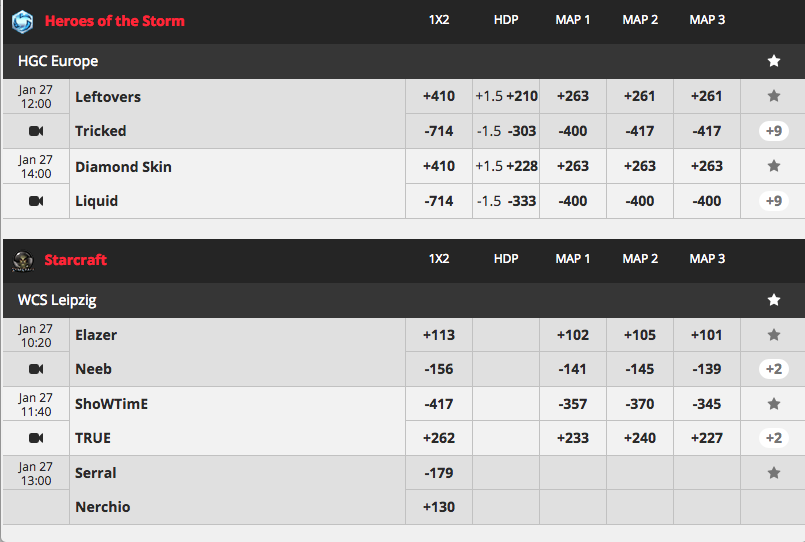Expand +9 more markets for Liquid match
Image resolution: width=805 pixels, height=542 pixels.
774,201
